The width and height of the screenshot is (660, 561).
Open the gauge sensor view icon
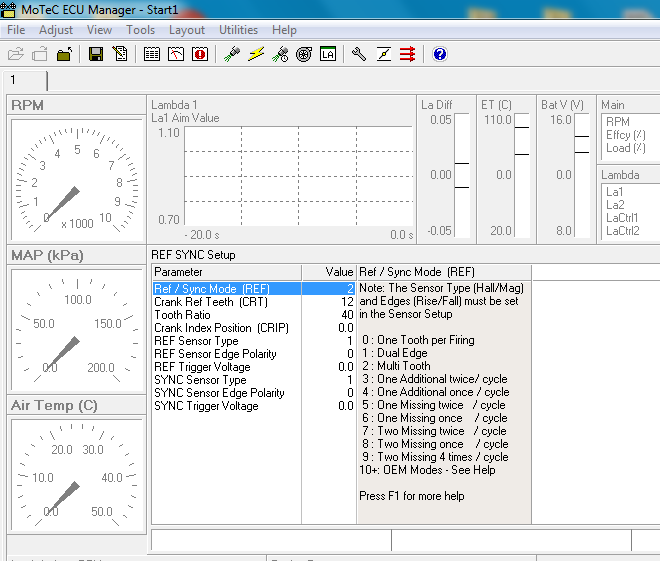(x=176, y=54)
